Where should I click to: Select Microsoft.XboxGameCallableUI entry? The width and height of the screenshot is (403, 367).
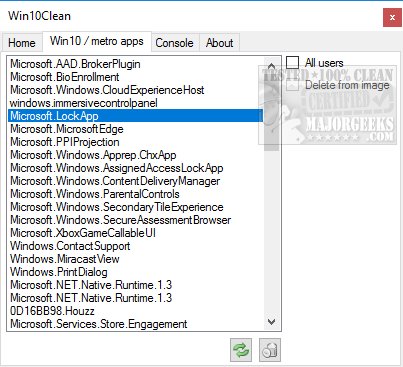point(135,233)
